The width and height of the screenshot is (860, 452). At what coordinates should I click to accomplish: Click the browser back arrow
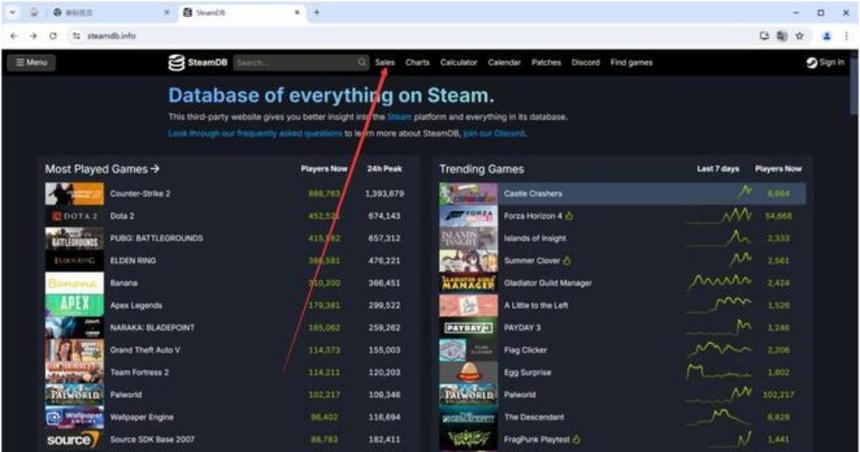(14, 36)
